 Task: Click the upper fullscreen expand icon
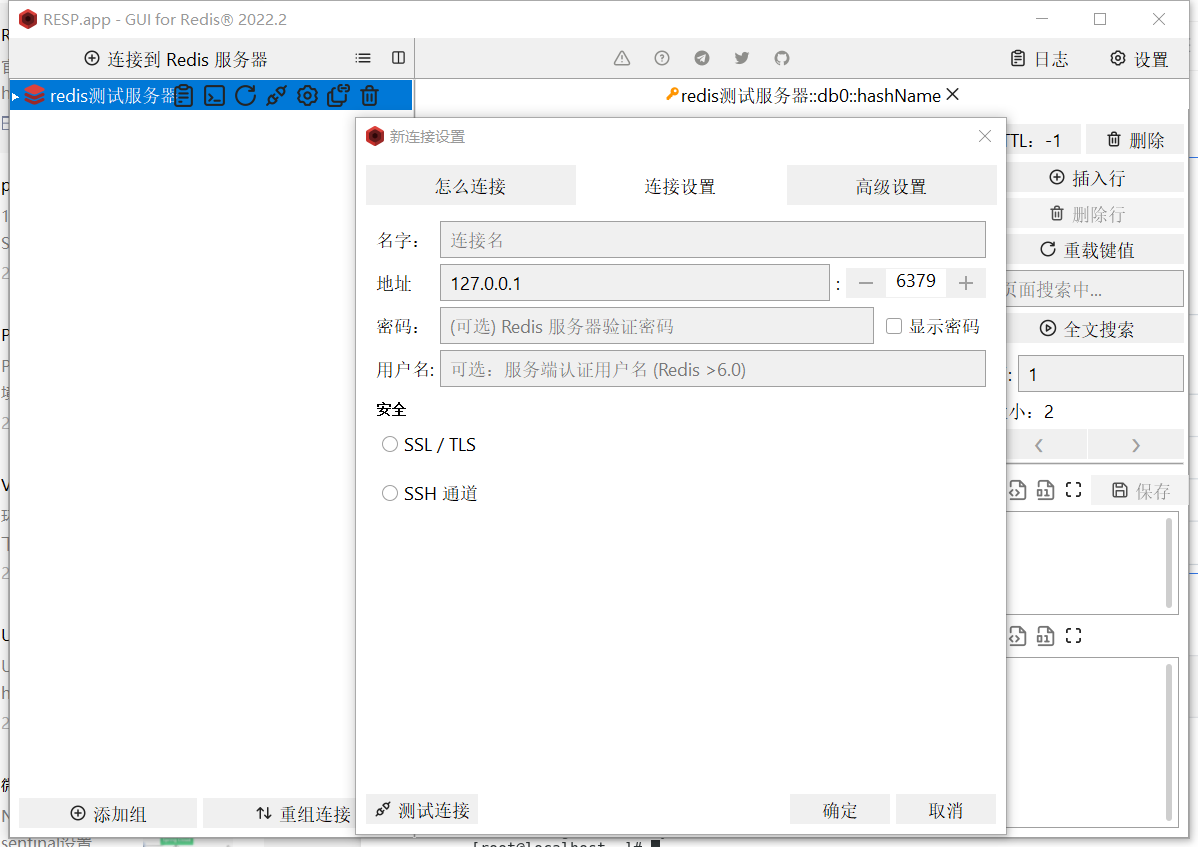[x=1073, y=490]
